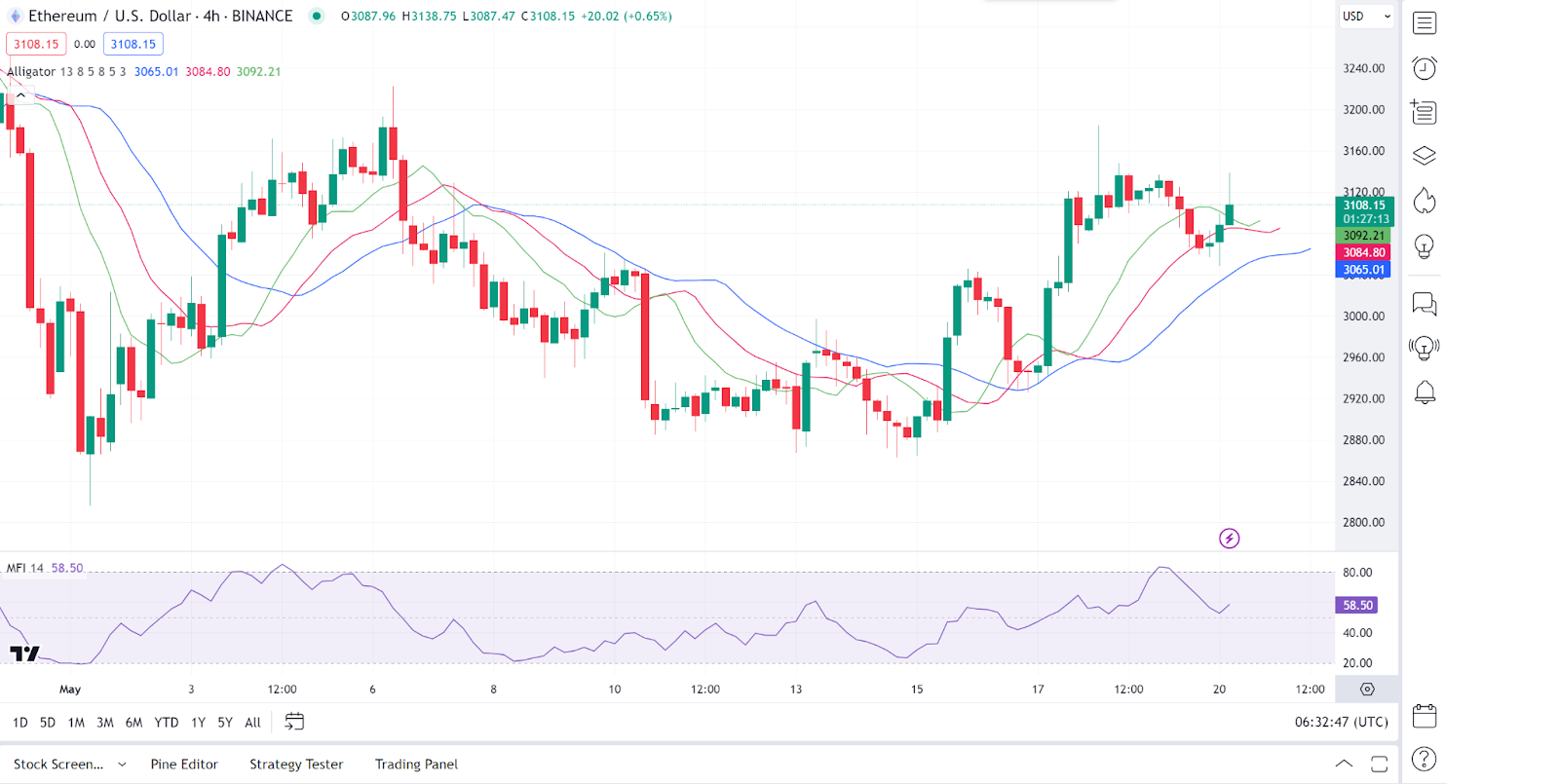Click the Alligator teeth value 3084.80 in legend
This screenshot has height=784, width=1559.
pos(208,72)
